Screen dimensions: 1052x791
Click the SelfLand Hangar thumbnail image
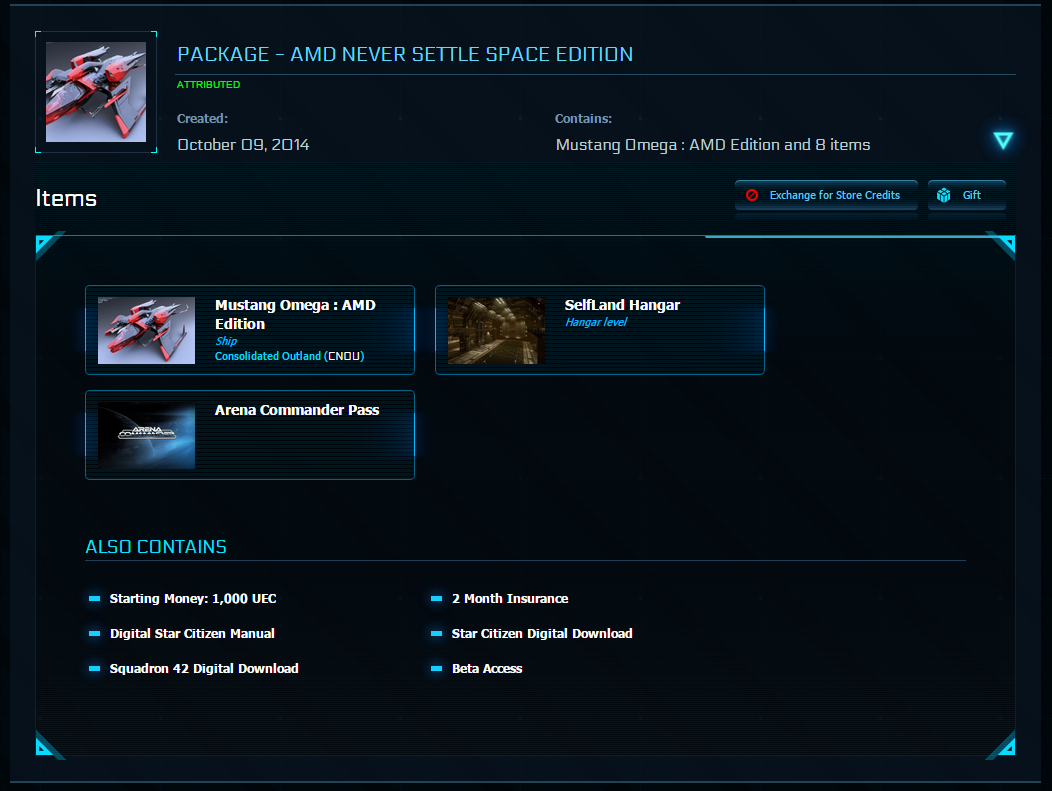(496, 331)
